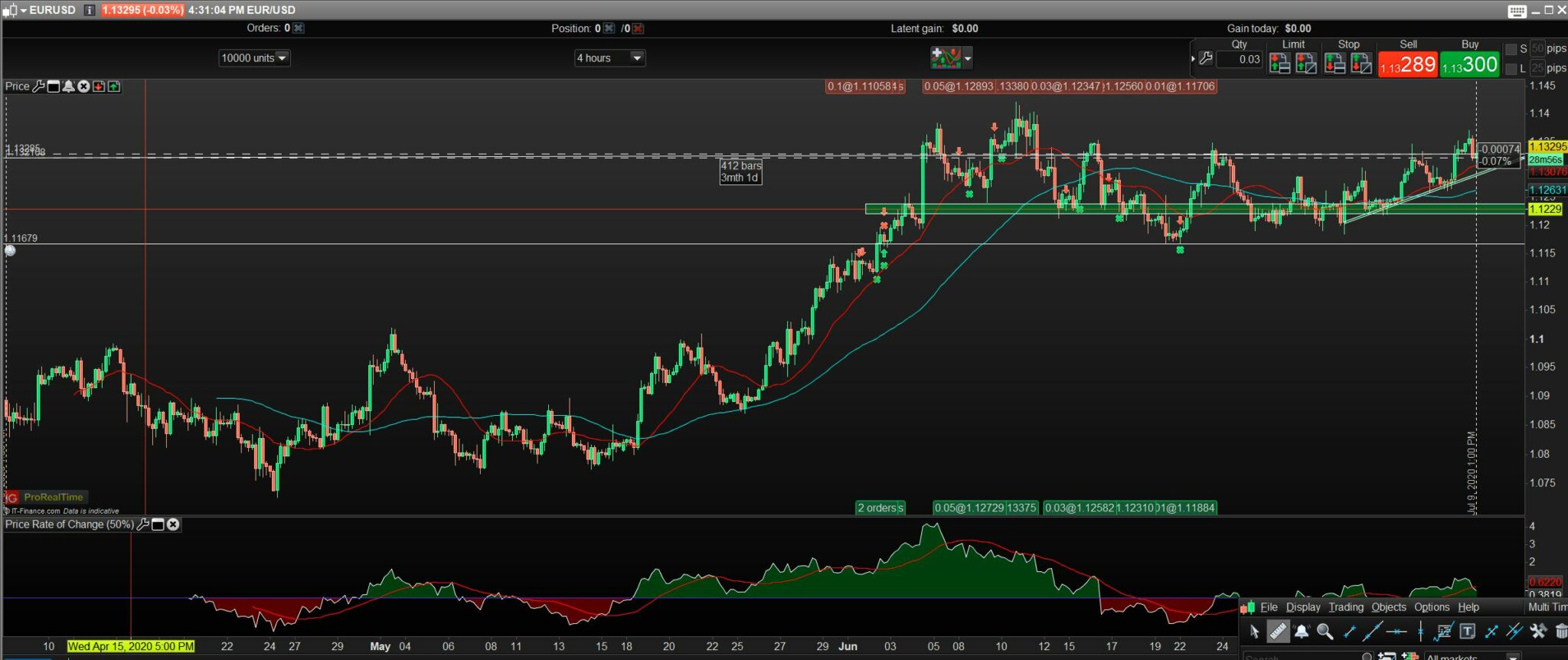Click the yellow Wed Apr 15, 2020 date label
Screen dimensions: 1568x660
pos(131,646)
